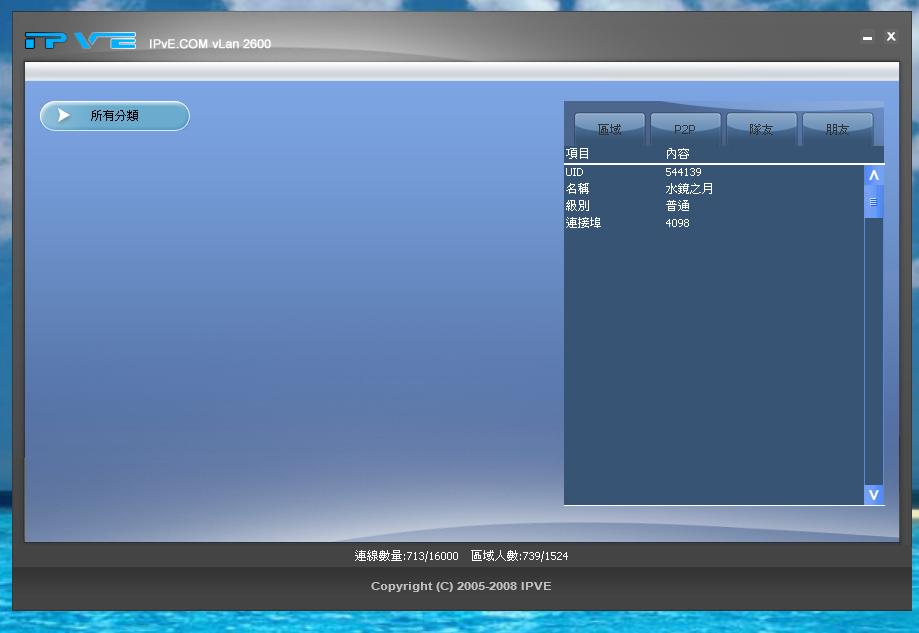Switch to the 朋友 tab

(838, 129)
